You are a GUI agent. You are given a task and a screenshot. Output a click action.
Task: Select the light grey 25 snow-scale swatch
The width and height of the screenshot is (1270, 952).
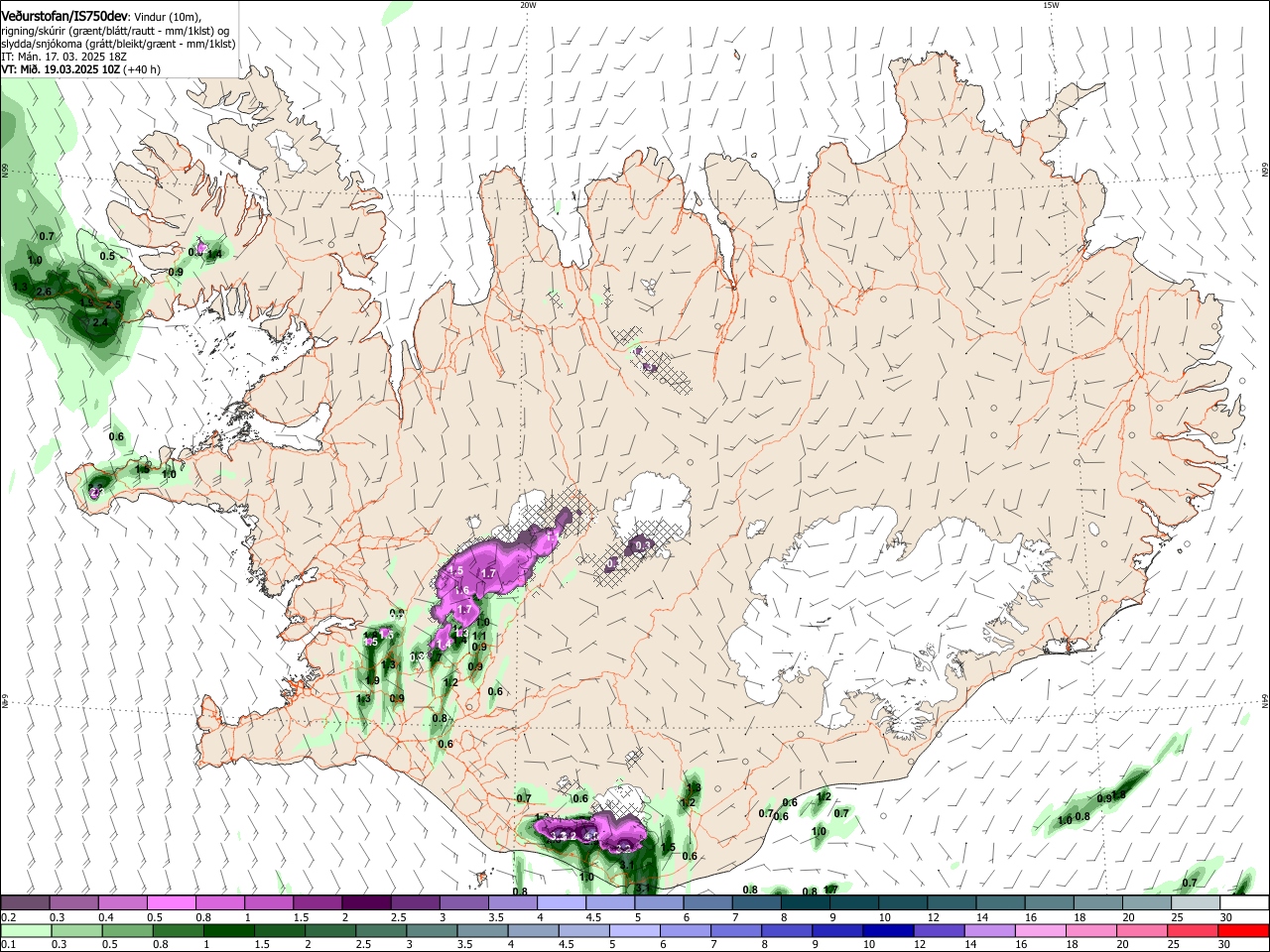click(x=1196, y=902)
